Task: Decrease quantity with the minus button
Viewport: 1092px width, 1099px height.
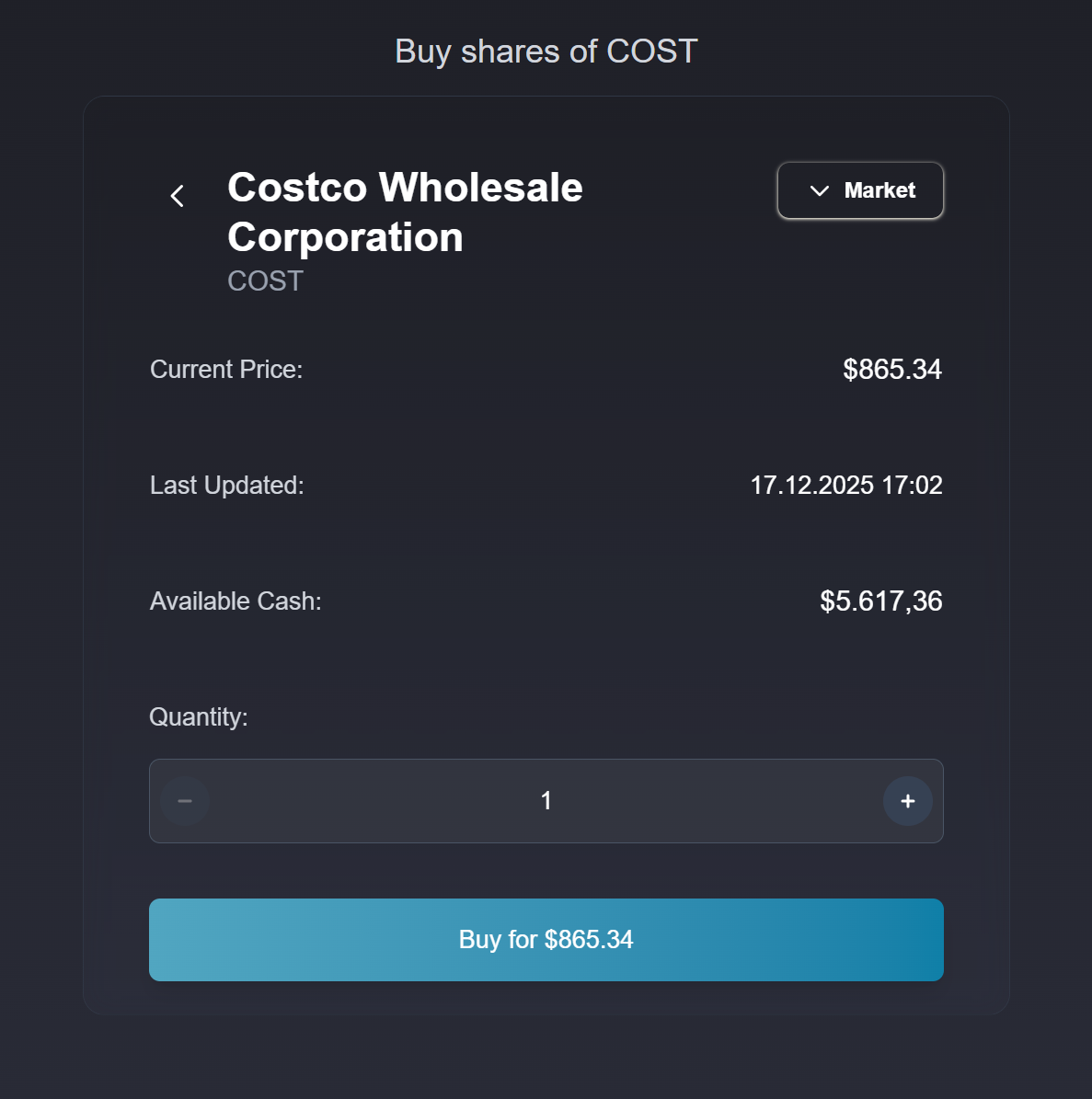Action: pyautogui.click(x=185, y=801)
